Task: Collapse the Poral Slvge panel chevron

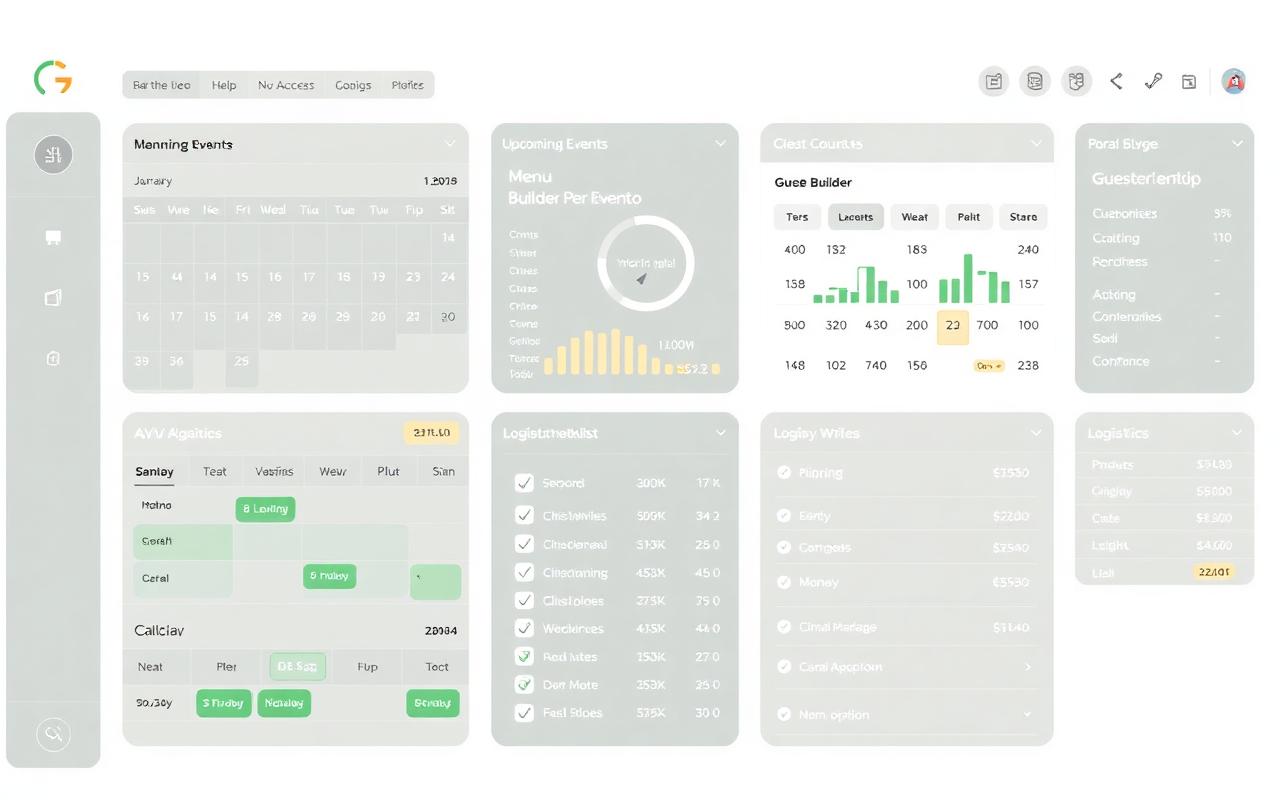Action: (1237, 144)
